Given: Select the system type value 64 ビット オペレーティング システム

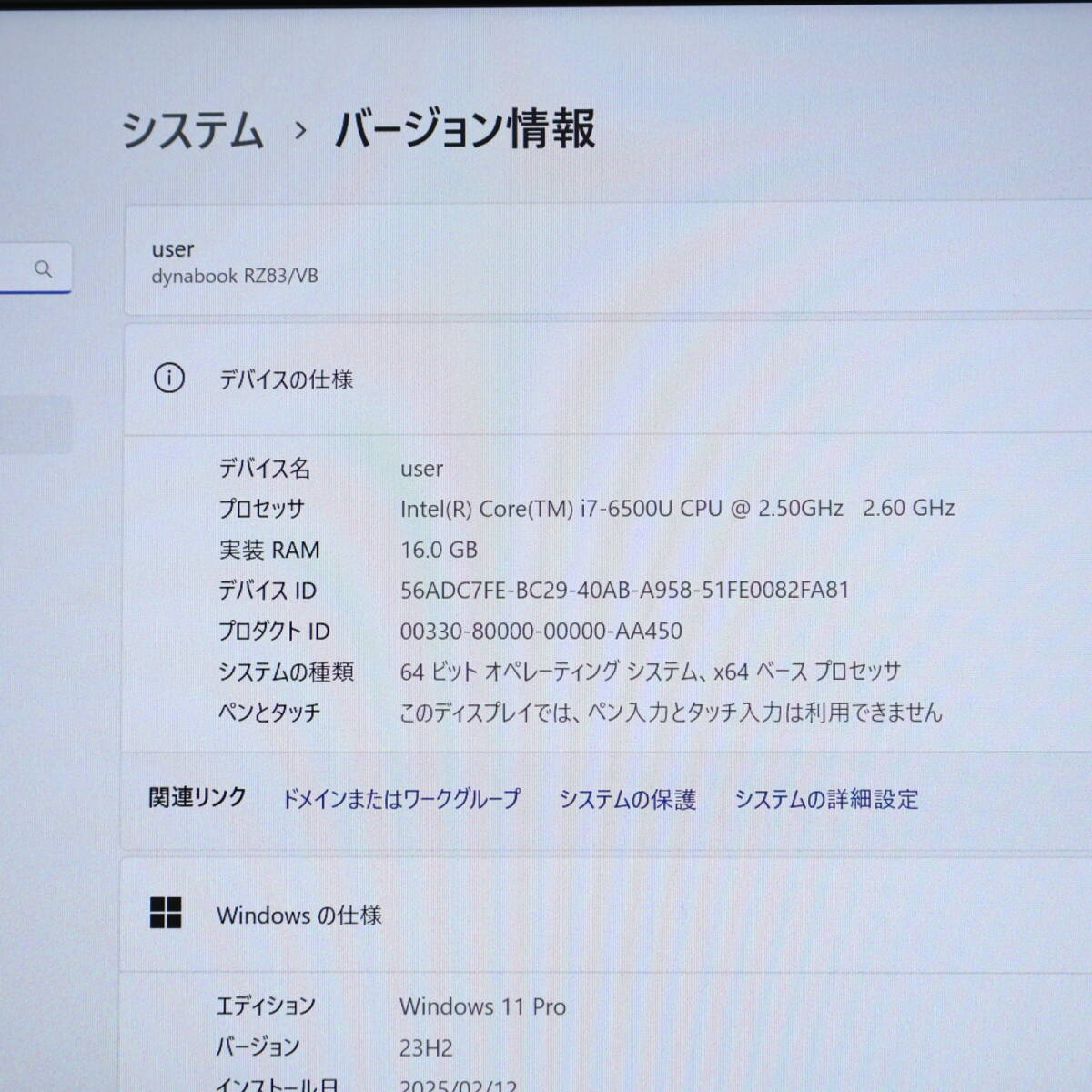Looking at the screenshot, I should pos(550,672).
